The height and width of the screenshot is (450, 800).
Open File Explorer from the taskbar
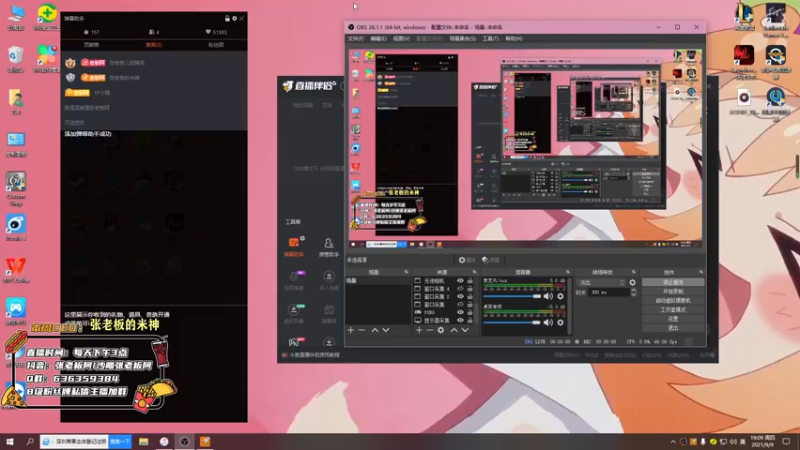click(143, 441)
